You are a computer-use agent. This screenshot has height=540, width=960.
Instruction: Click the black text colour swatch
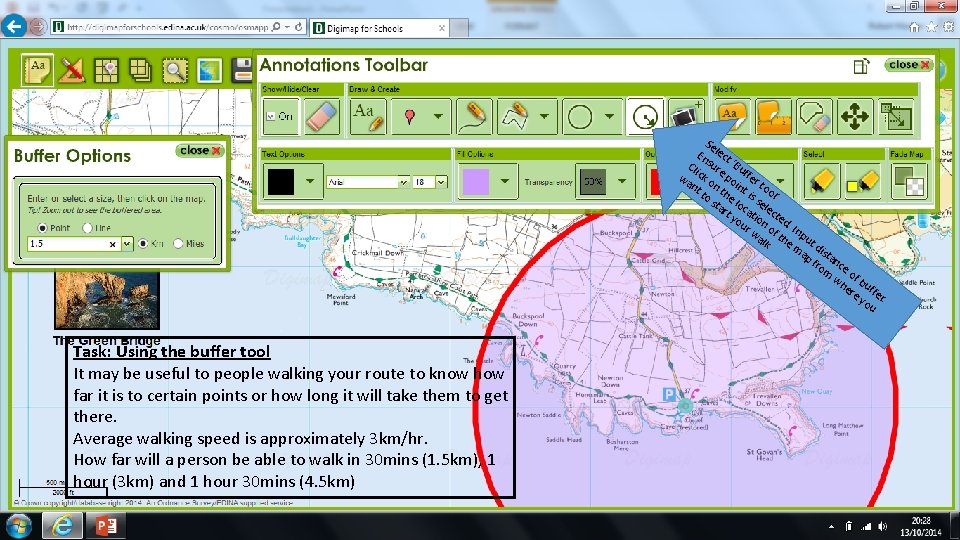point(281,182)
